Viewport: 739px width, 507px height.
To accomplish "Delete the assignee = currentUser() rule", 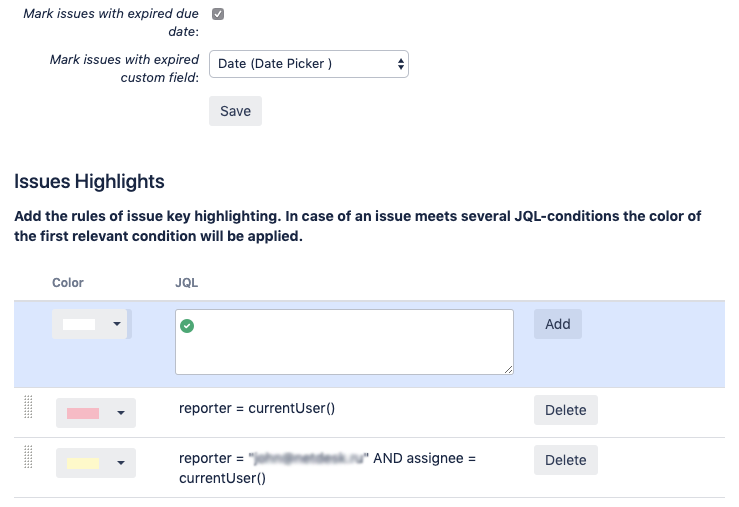I will click(x=565, y=460).
